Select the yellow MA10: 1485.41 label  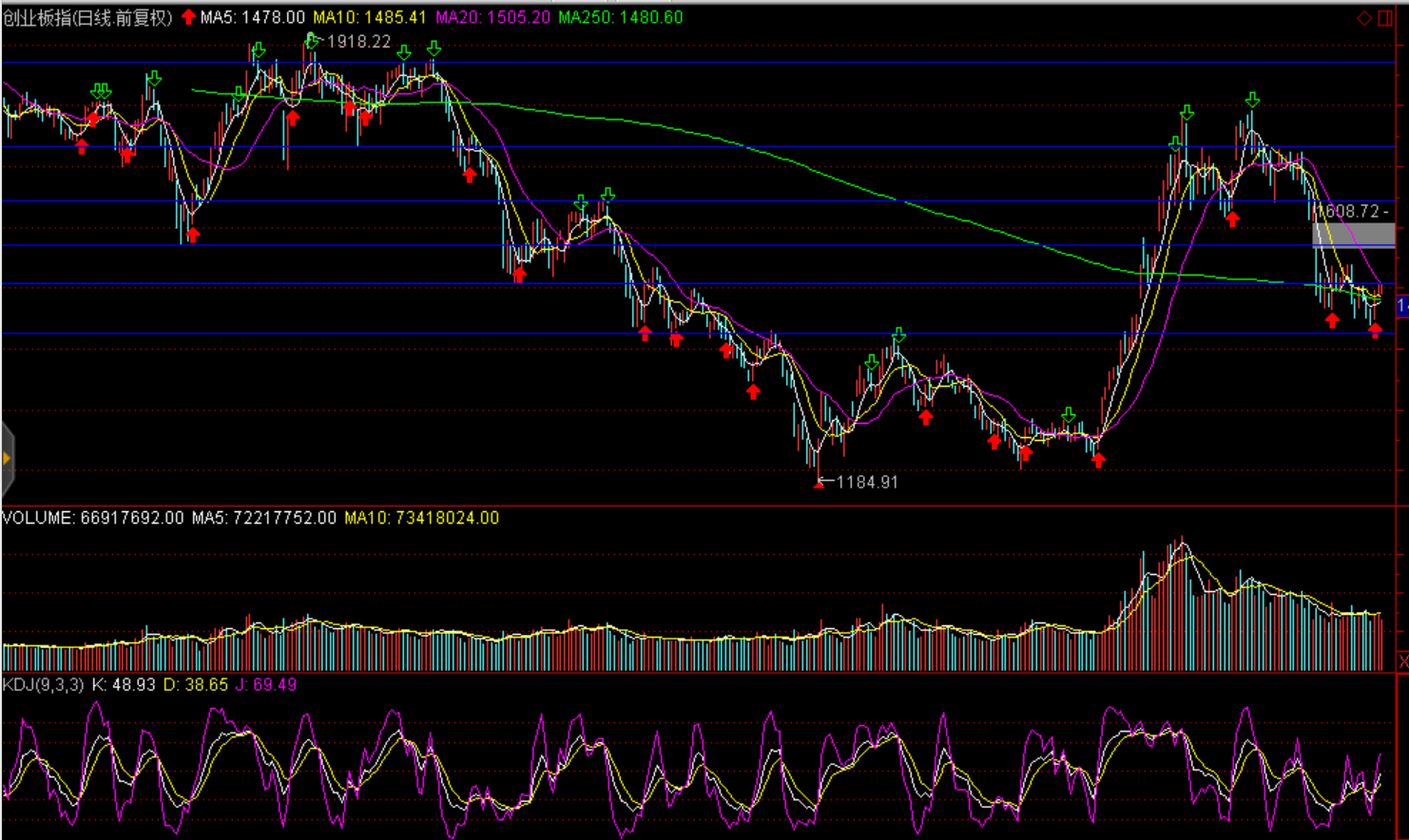pos(370,17)
